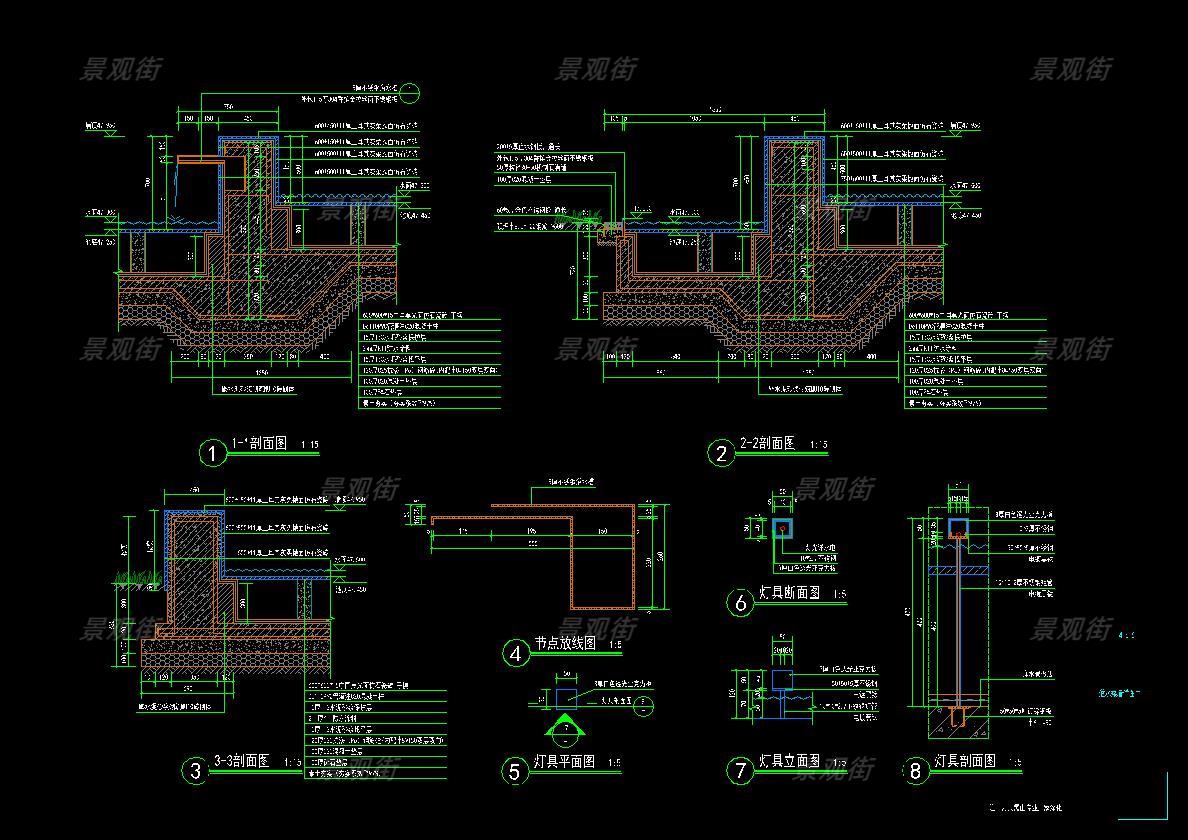Viewport: 1188px width, 840px height.
Task: Click the green triangle in 灯具平面图
Action: click(566, 725)
